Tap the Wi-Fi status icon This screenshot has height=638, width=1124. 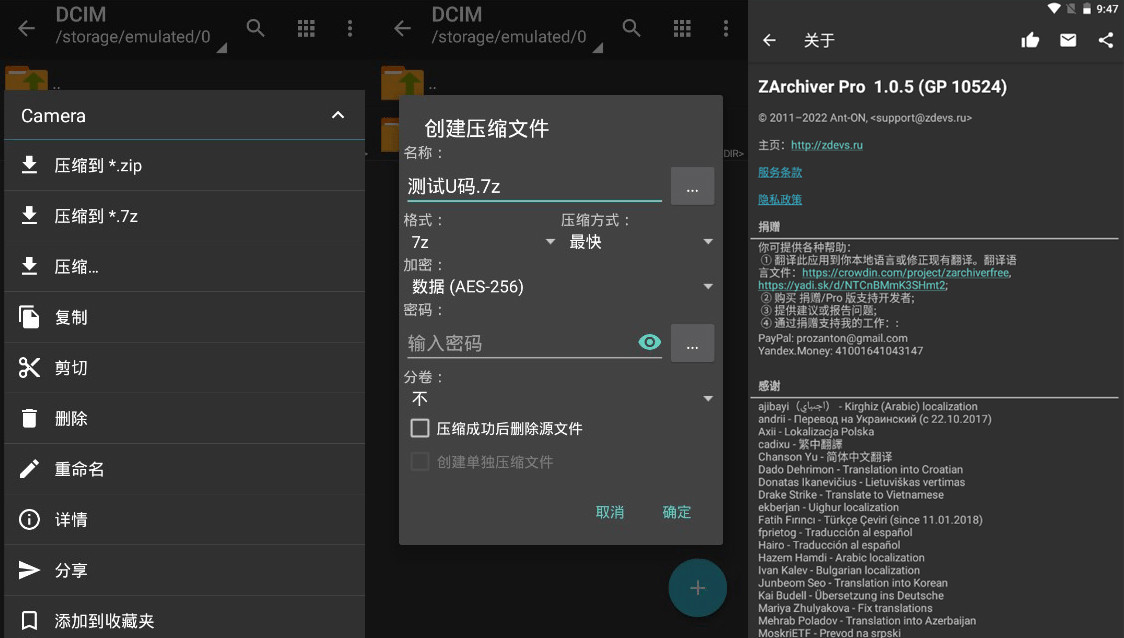(1054, 9)
